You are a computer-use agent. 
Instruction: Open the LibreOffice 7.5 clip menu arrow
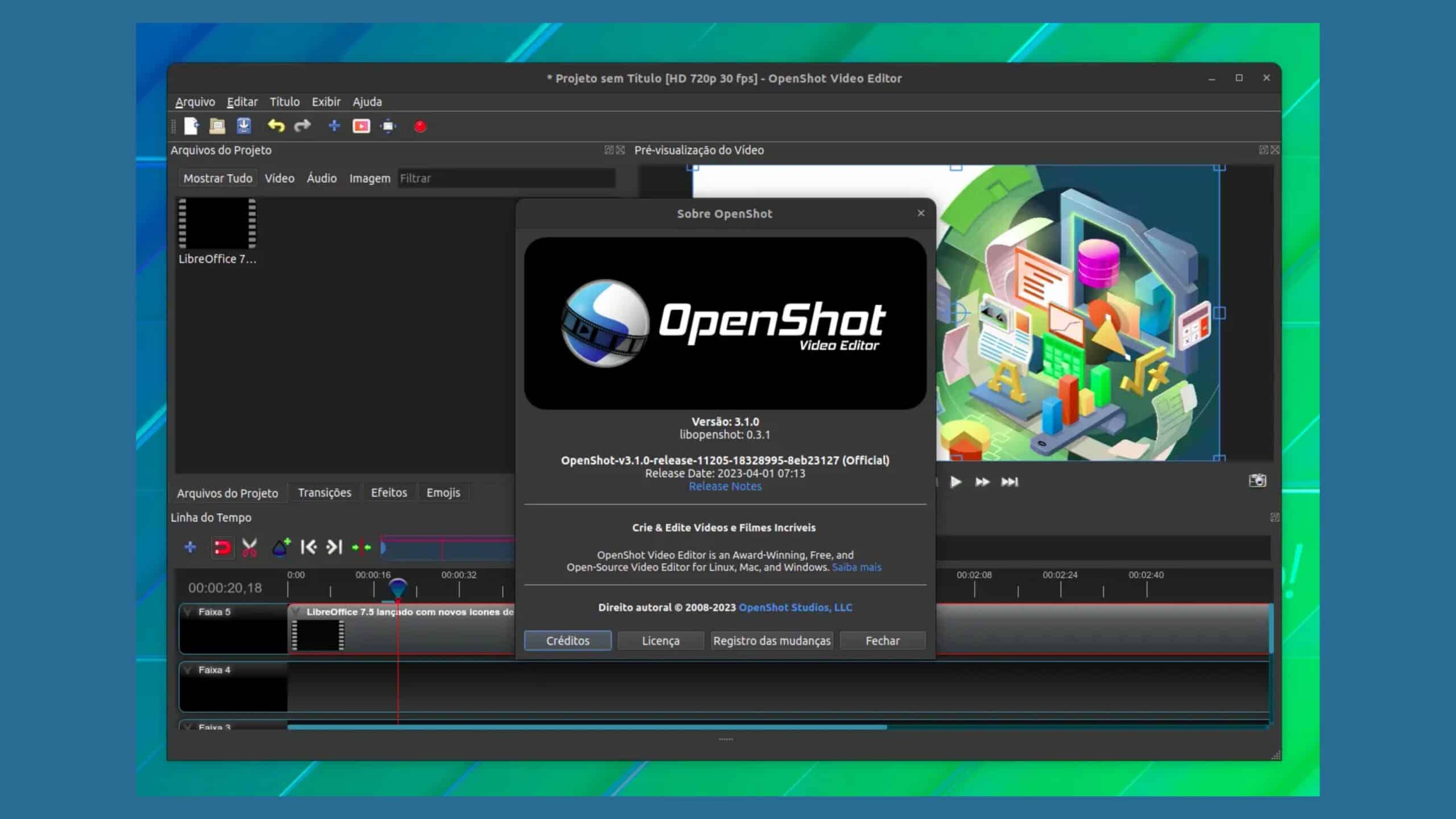pyautogui.click(x=295, y=612)
